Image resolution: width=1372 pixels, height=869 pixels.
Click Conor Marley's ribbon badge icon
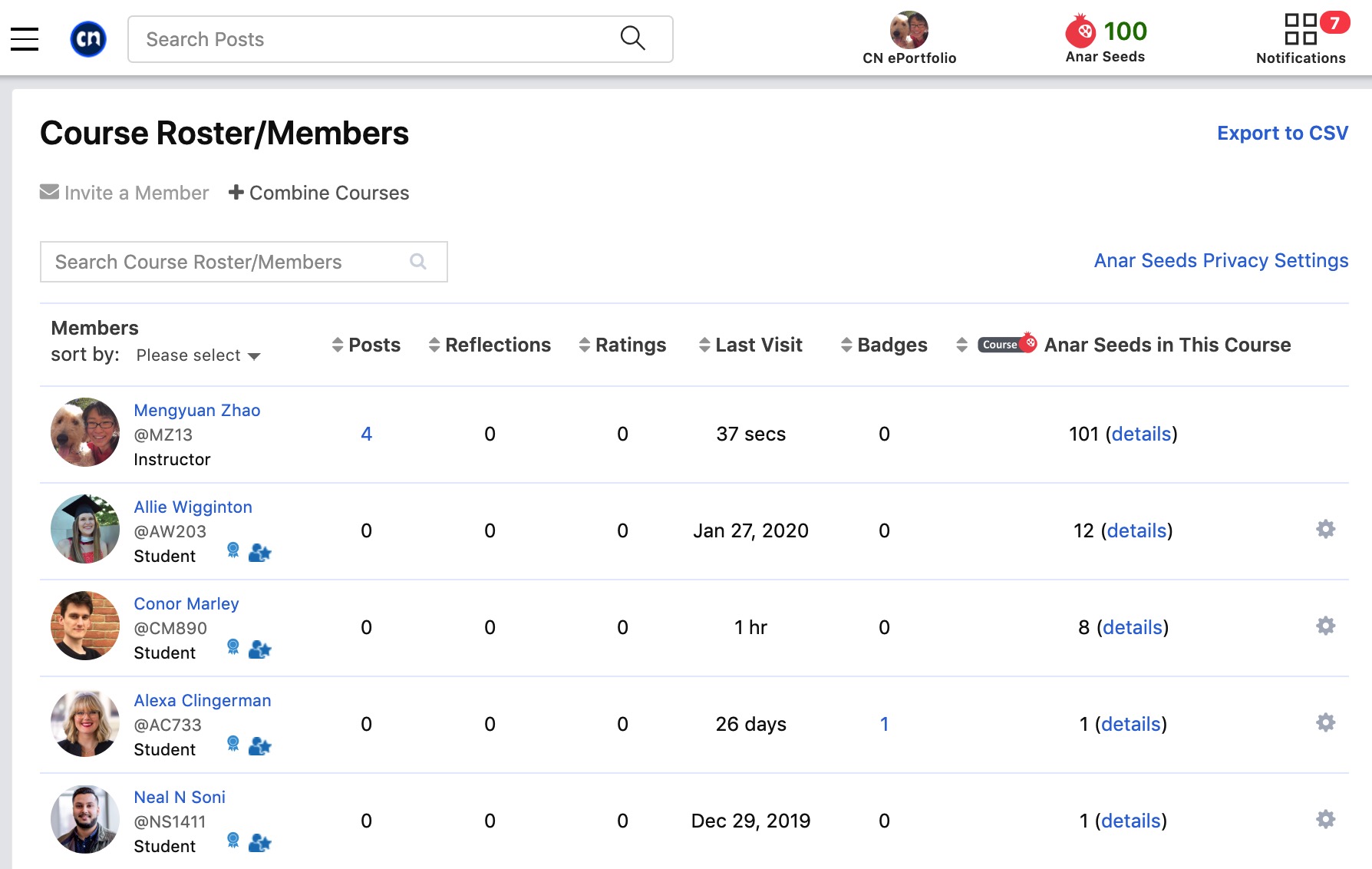[x=233, y=647]
